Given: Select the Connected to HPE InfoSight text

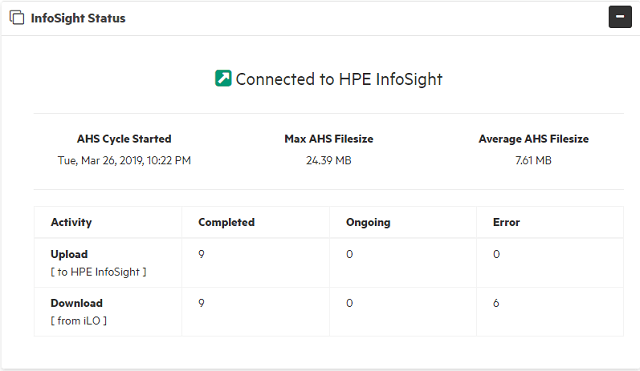Looking at the screenshot, I should click(339, 79).
